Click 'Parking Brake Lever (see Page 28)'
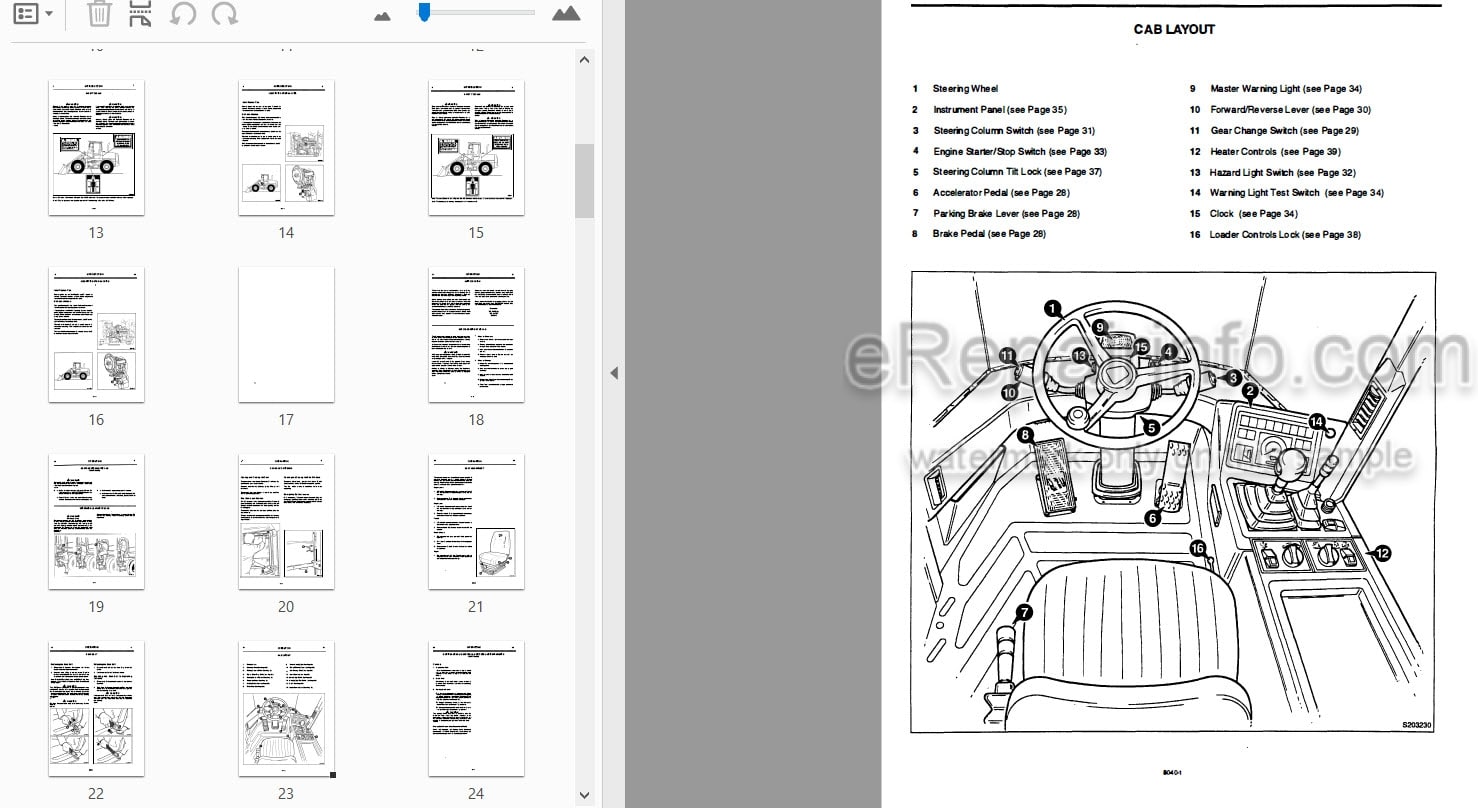The image size is (1478, 808). pos(1006,214)
